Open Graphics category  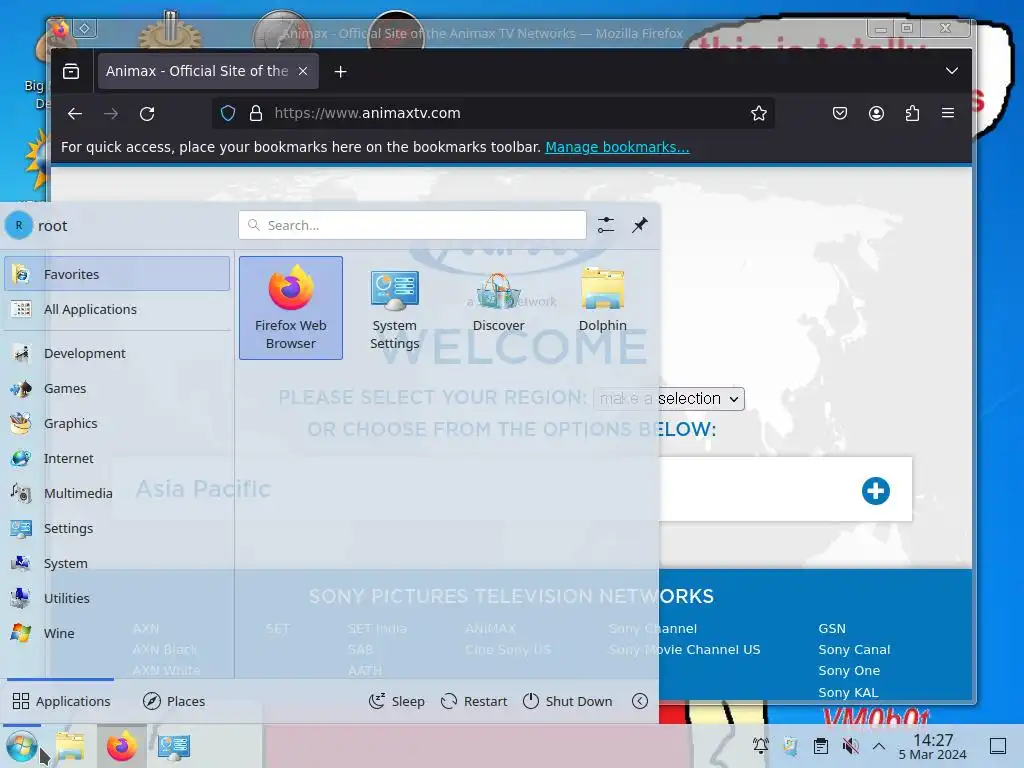(x=117, y=423)
